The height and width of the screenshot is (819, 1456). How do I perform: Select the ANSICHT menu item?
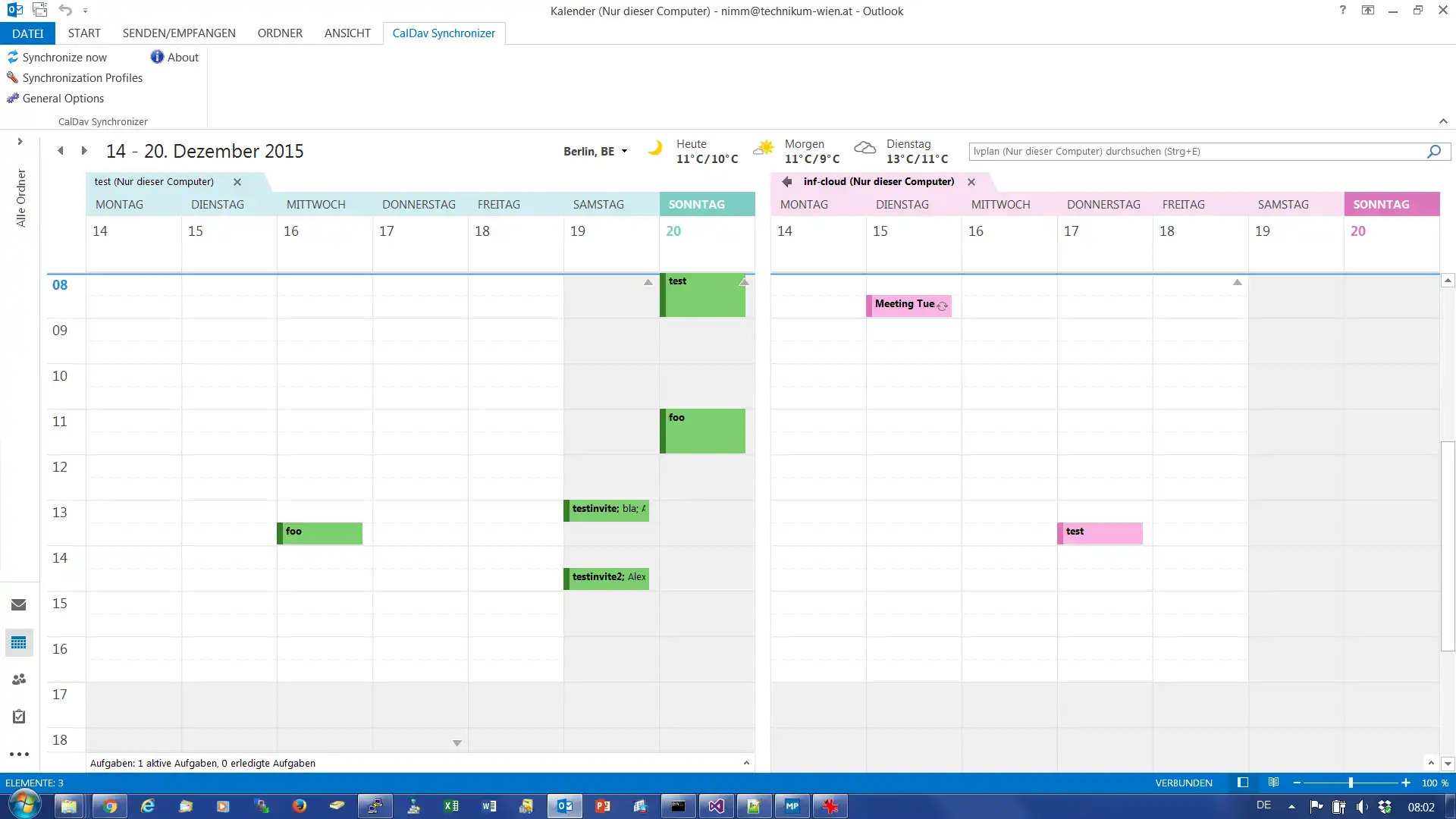[347, 33]
